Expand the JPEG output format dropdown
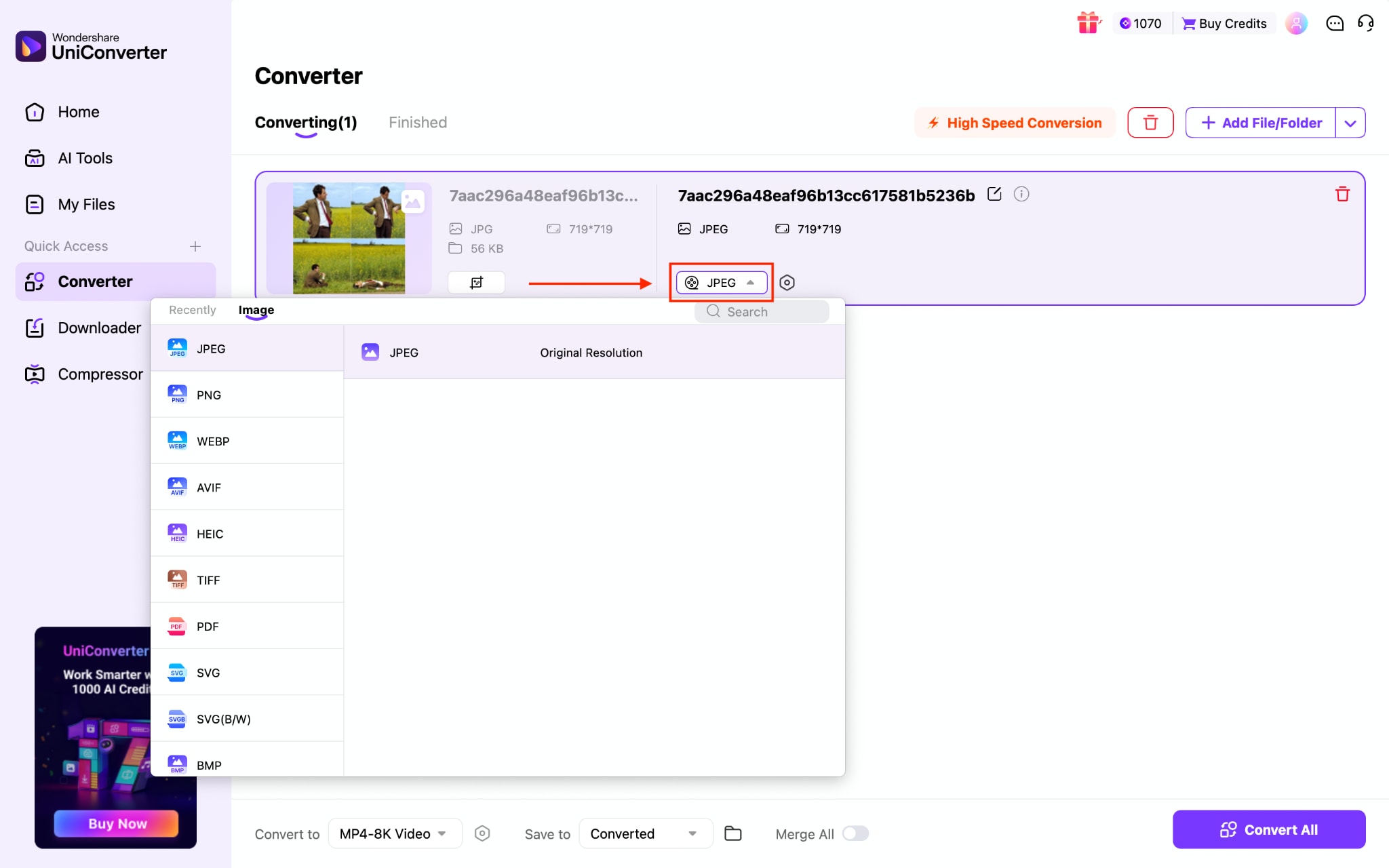This screenshot has width=1389, height=868. 721,282
